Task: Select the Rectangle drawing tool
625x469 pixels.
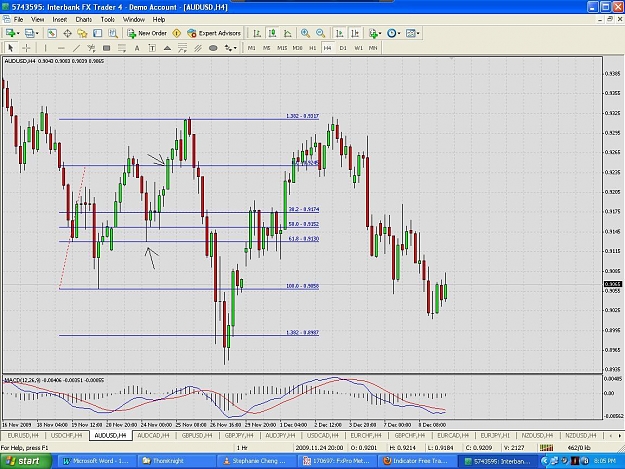Action: point(106,48)
